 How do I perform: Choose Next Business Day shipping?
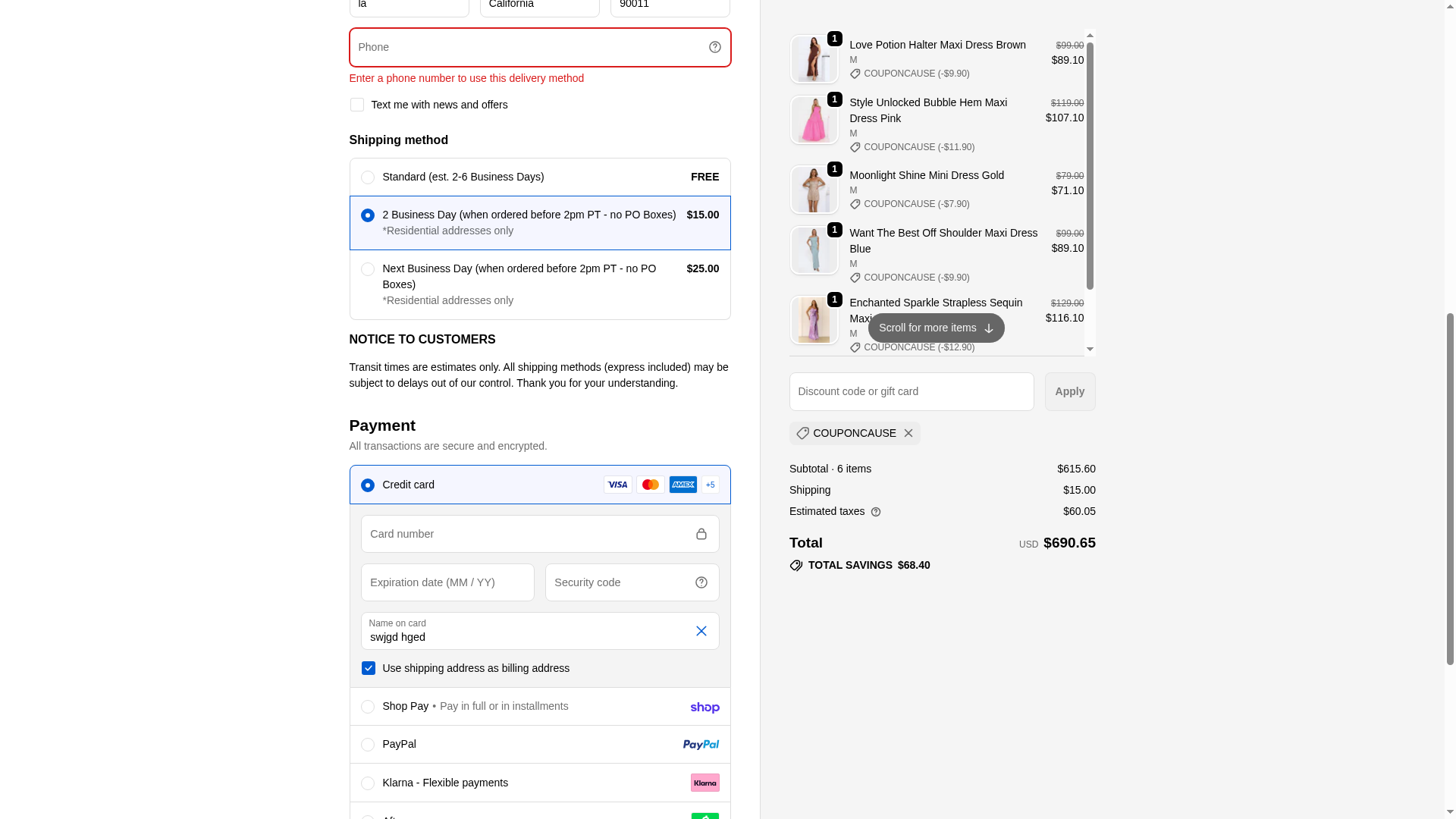tap(367, 269)
